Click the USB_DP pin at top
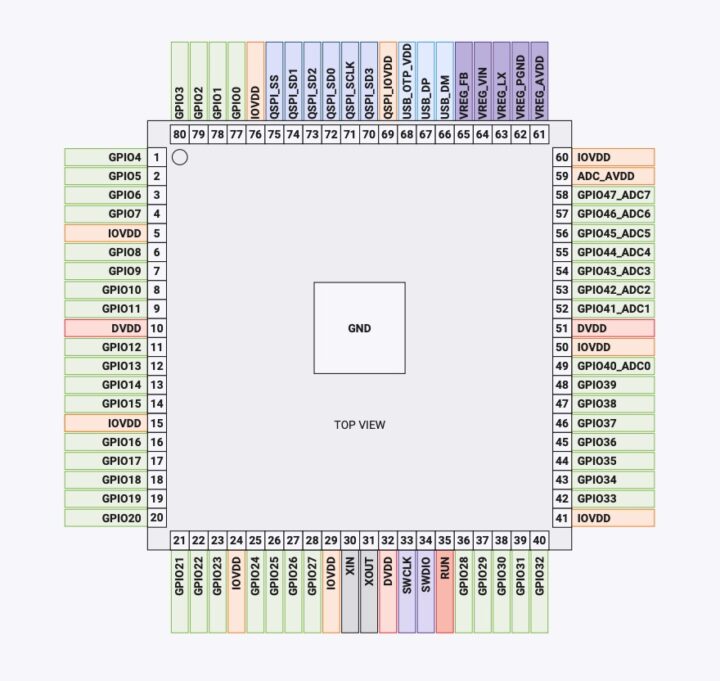The image size is (720, 681). pyautogui.click(x=426, y=82)
